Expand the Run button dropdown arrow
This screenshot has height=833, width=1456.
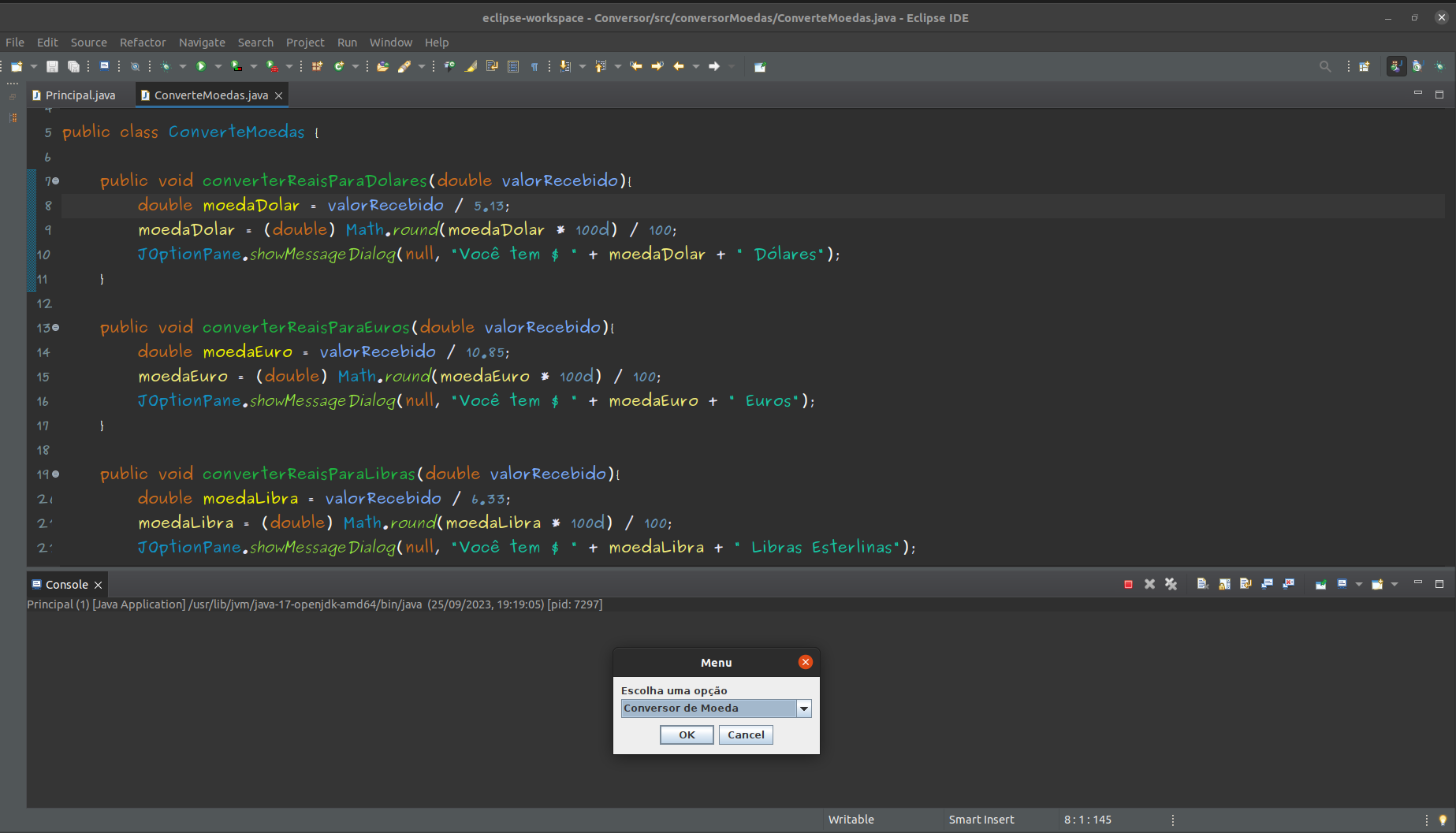coord(218,66)
